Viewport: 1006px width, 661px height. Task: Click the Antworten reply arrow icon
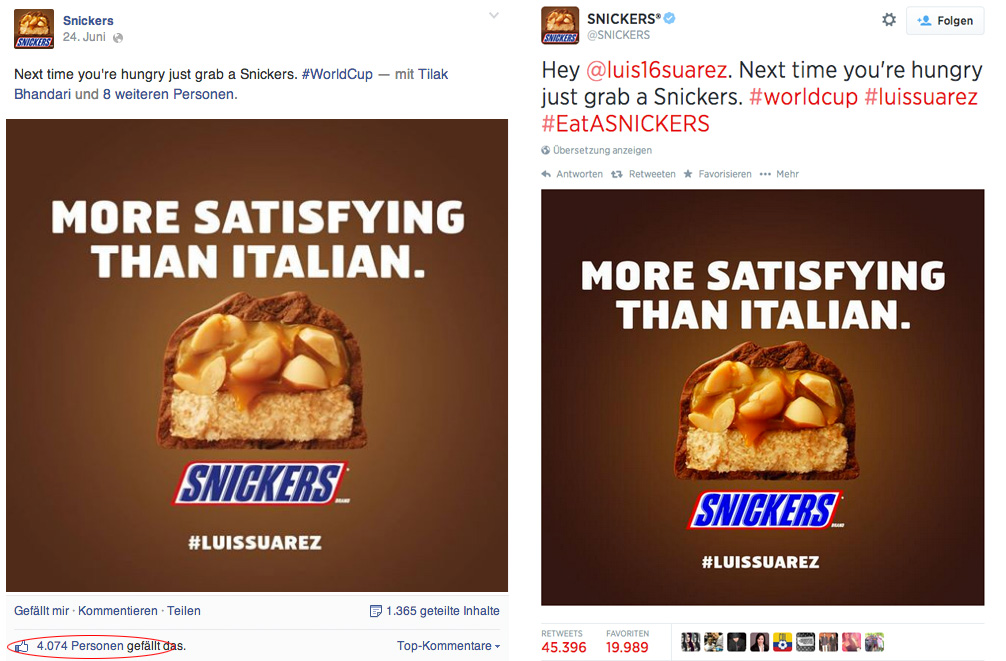point(546,174)
